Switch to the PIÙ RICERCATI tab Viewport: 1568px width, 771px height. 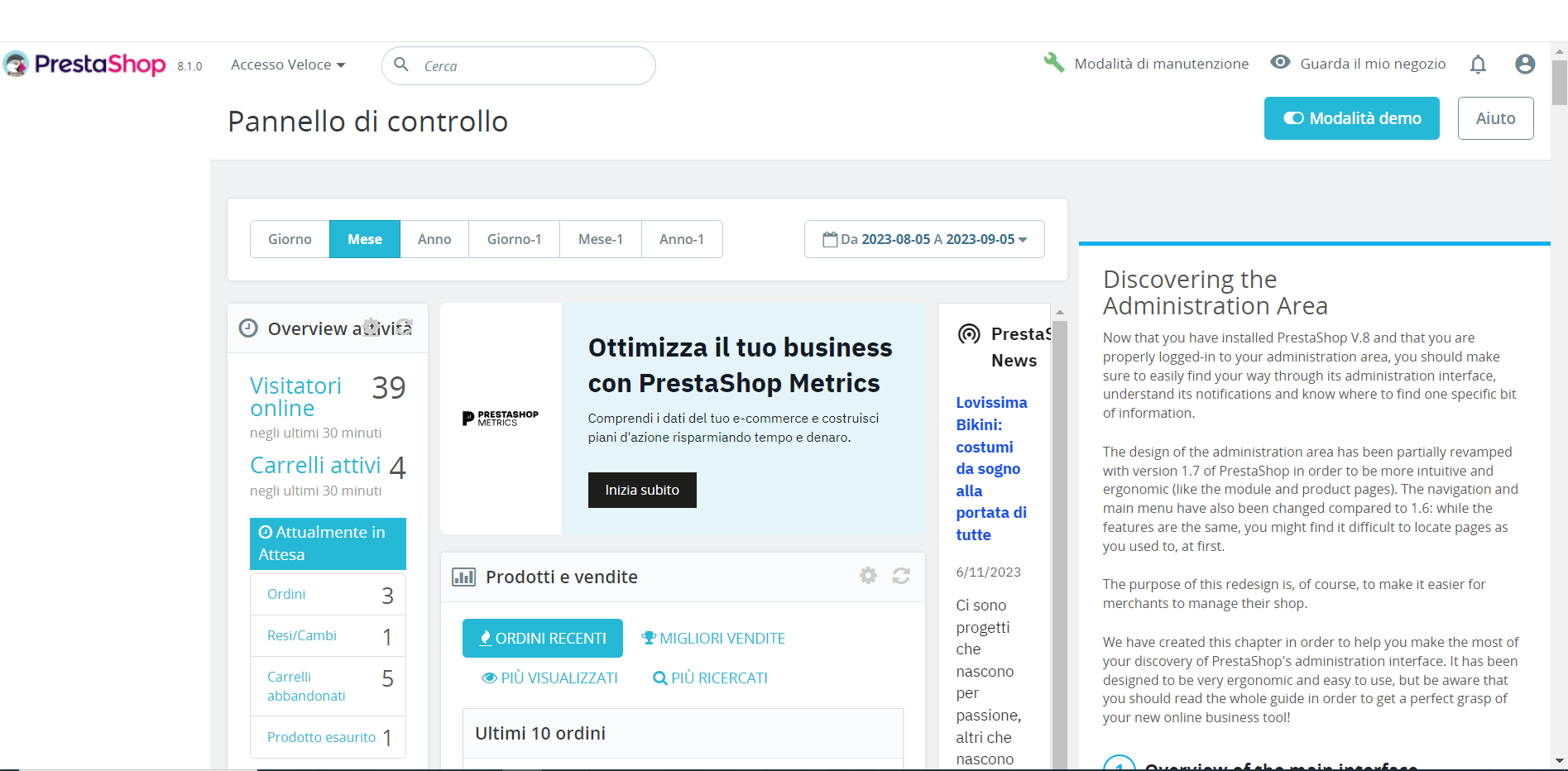pyautogui.click(x=711, y=678)
